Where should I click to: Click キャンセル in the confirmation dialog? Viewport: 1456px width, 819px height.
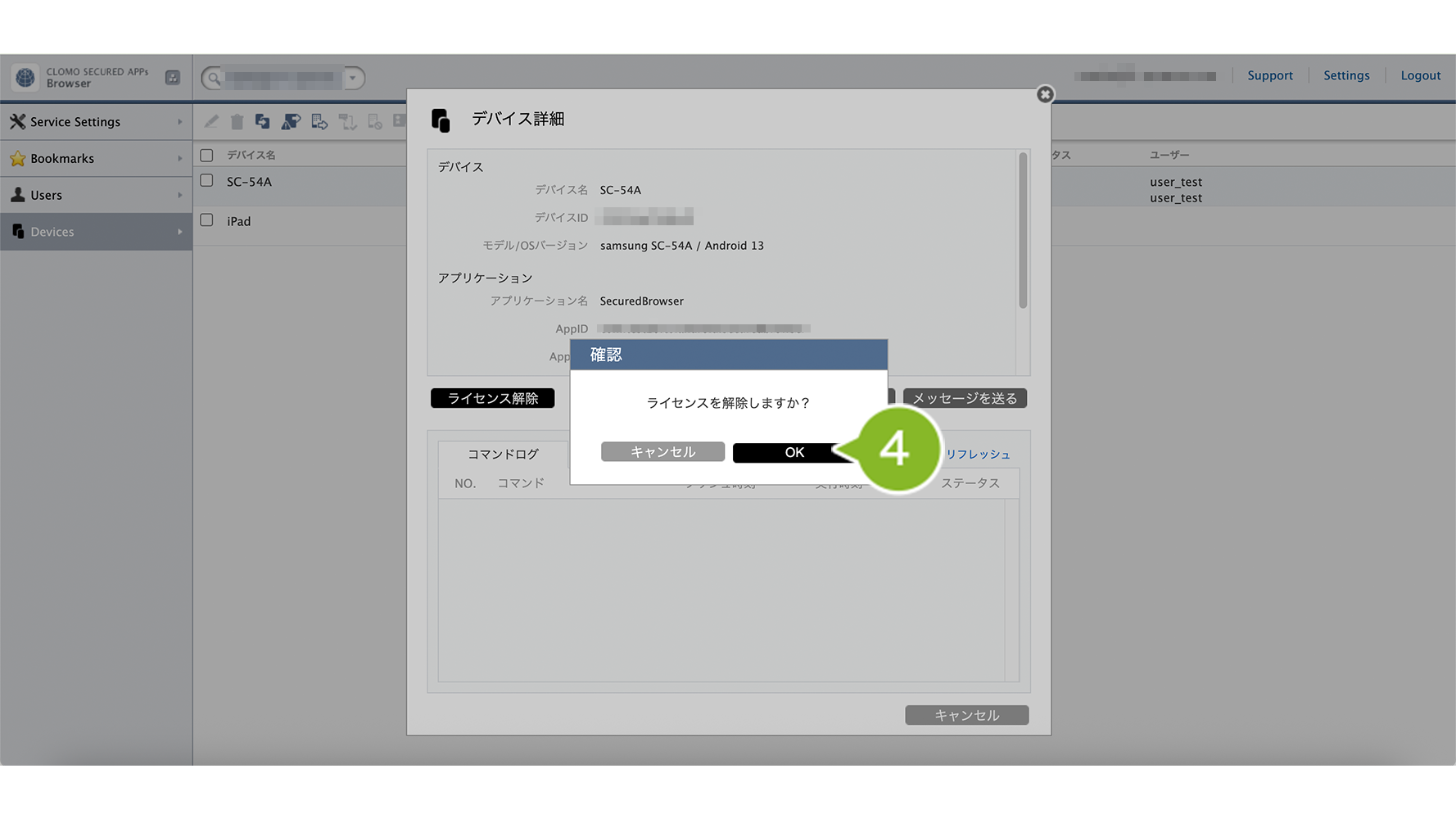662,452
